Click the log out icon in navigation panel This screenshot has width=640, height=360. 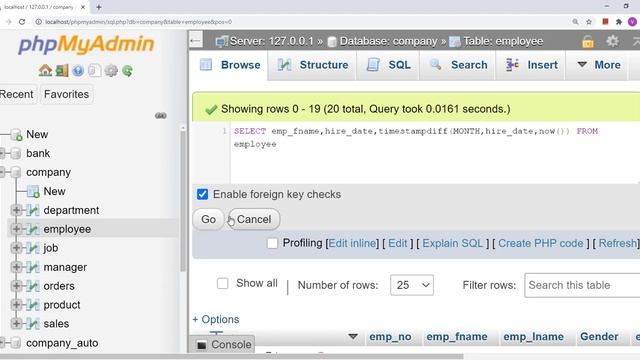62,71
